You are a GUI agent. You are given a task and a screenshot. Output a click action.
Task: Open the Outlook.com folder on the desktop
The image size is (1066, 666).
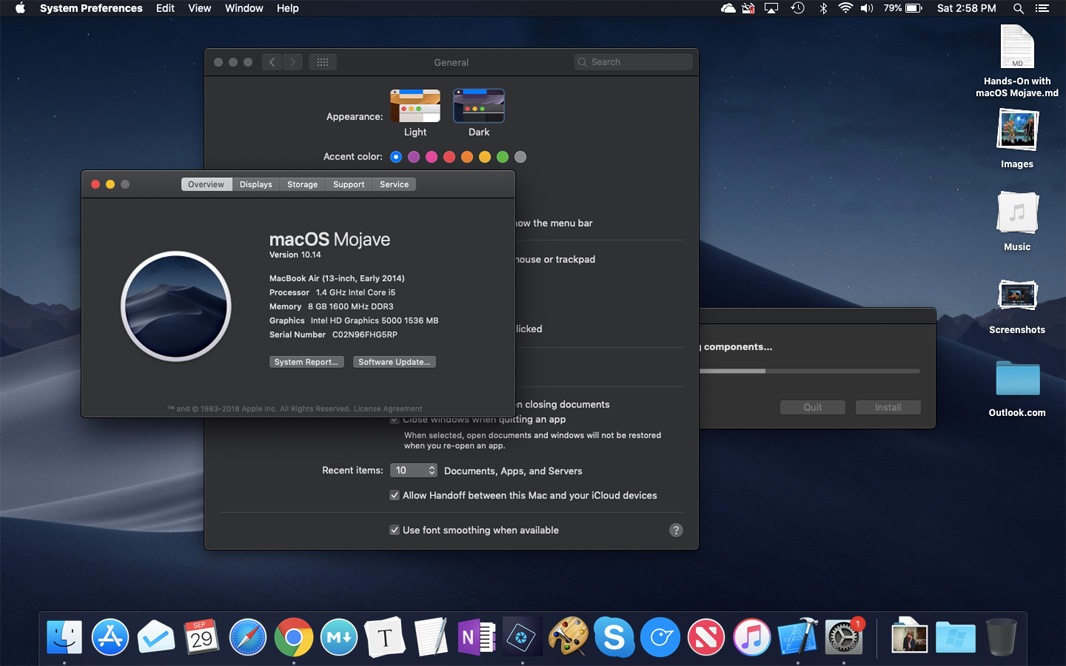pos(1017,381)
